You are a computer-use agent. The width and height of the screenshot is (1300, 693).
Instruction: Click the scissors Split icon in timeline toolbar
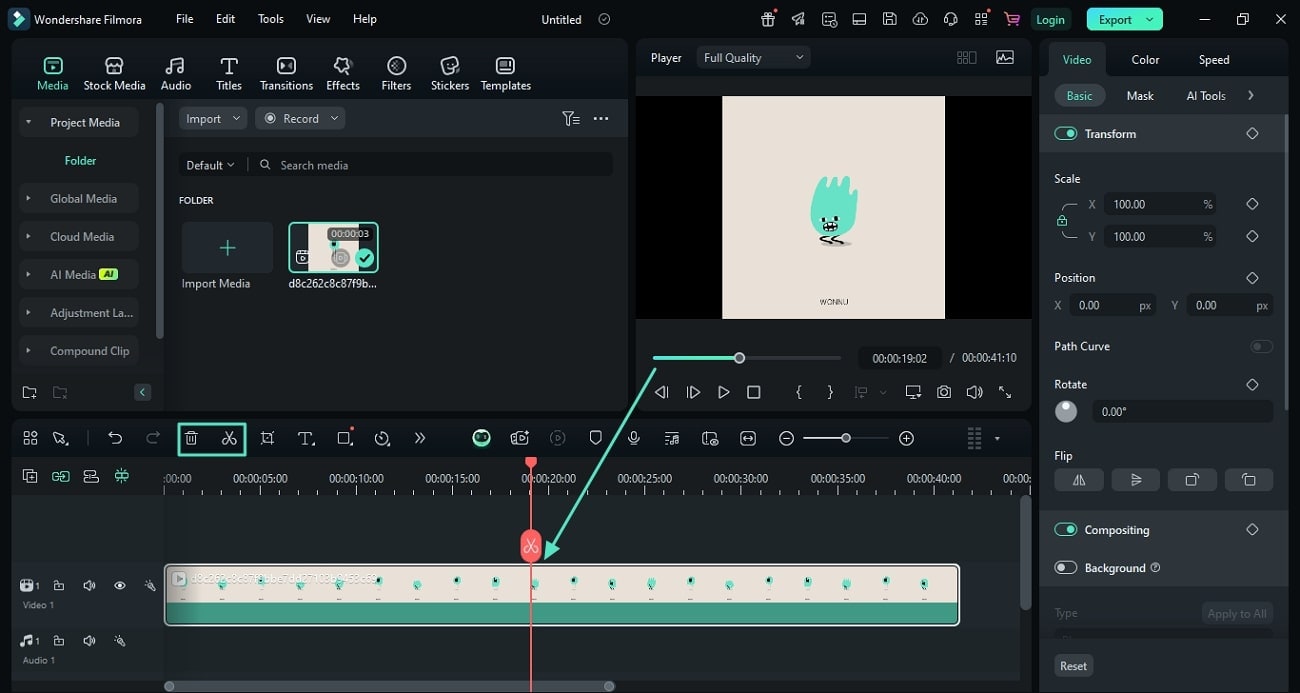pyautogui.click(x=229, y=438)
